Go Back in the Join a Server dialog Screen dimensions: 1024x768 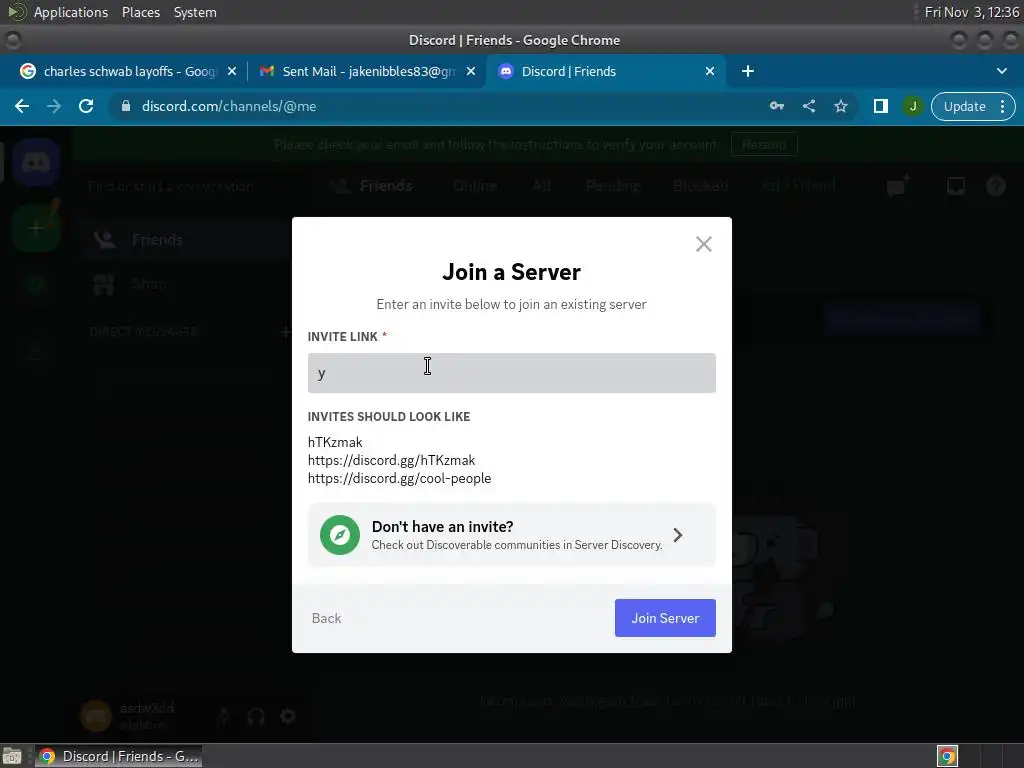coord(326,618)
